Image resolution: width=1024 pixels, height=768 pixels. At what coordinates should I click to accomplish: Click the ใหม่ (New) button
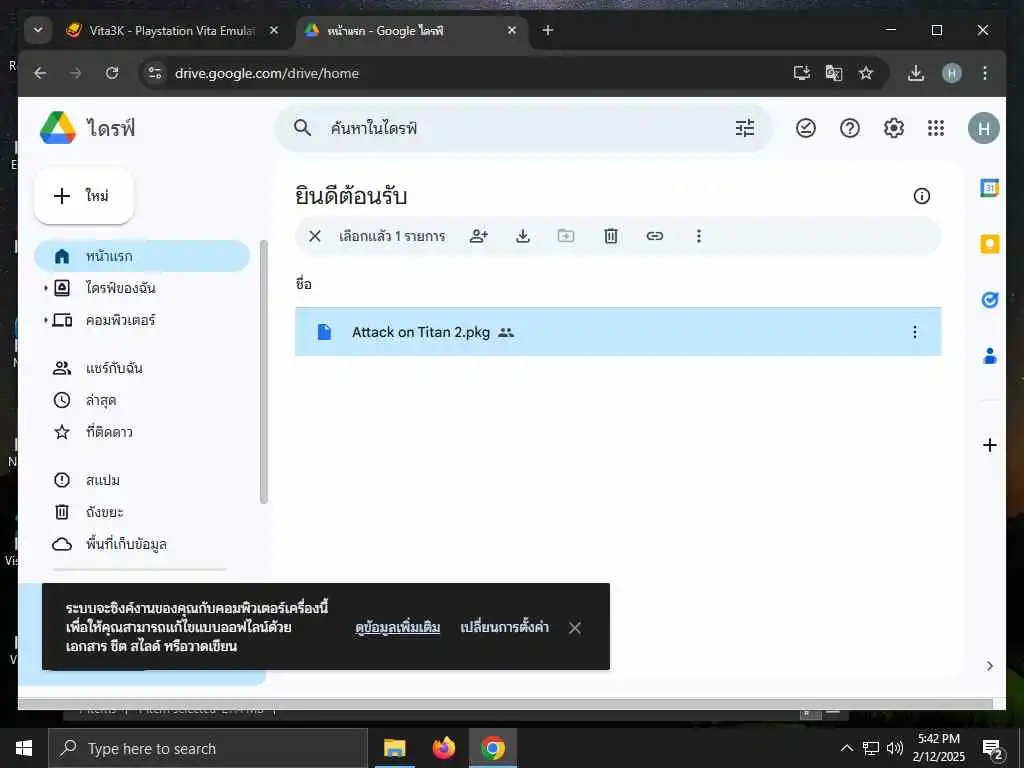click(x=84, y=196)
